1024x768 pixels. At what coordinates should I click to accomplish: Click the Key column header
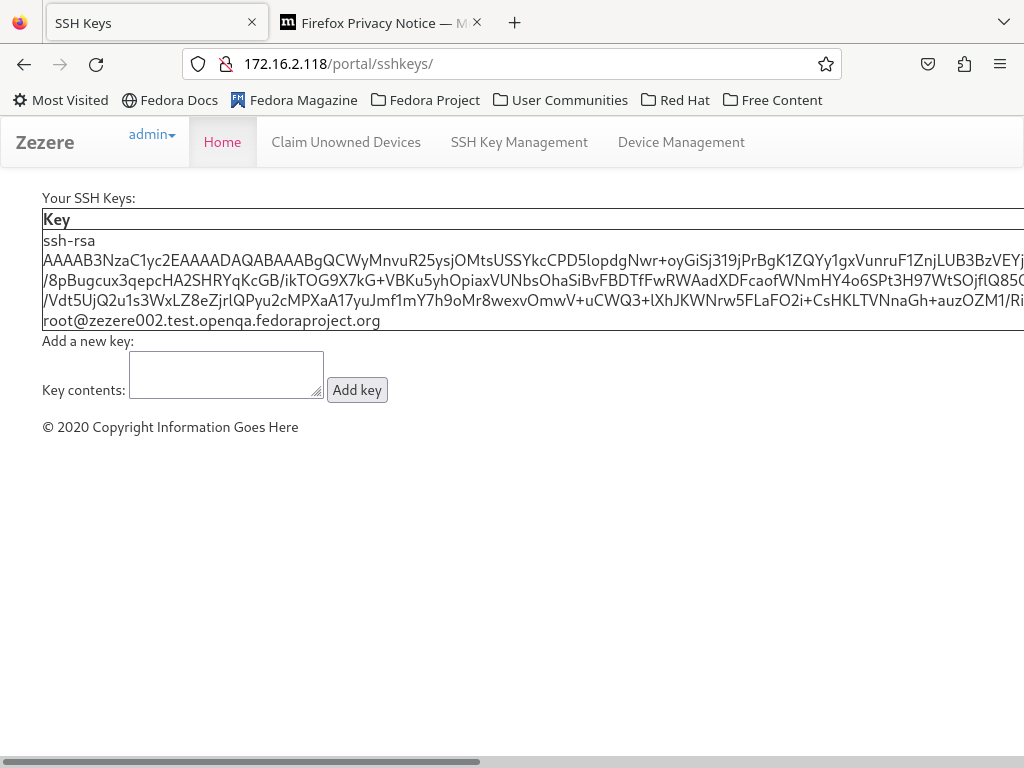(x=57, y=219)
